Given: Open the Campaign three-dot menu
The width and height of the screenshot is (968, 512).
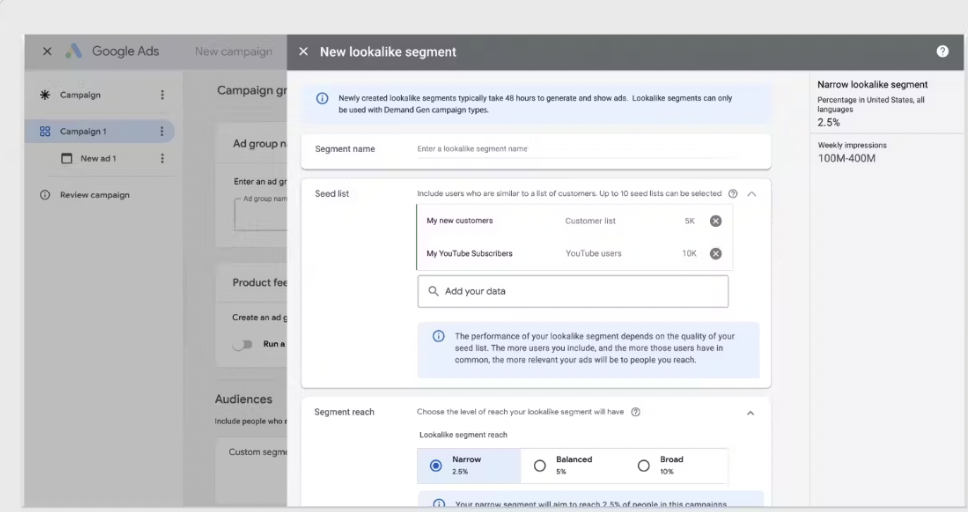Looking at the screenshot, I should point(162,95).
